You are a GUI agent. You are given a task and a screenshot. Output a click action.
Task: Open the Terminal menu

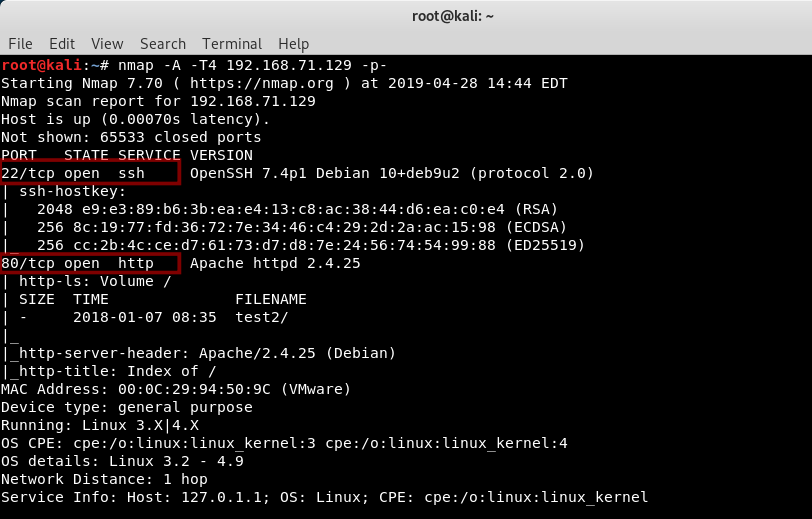232,44
